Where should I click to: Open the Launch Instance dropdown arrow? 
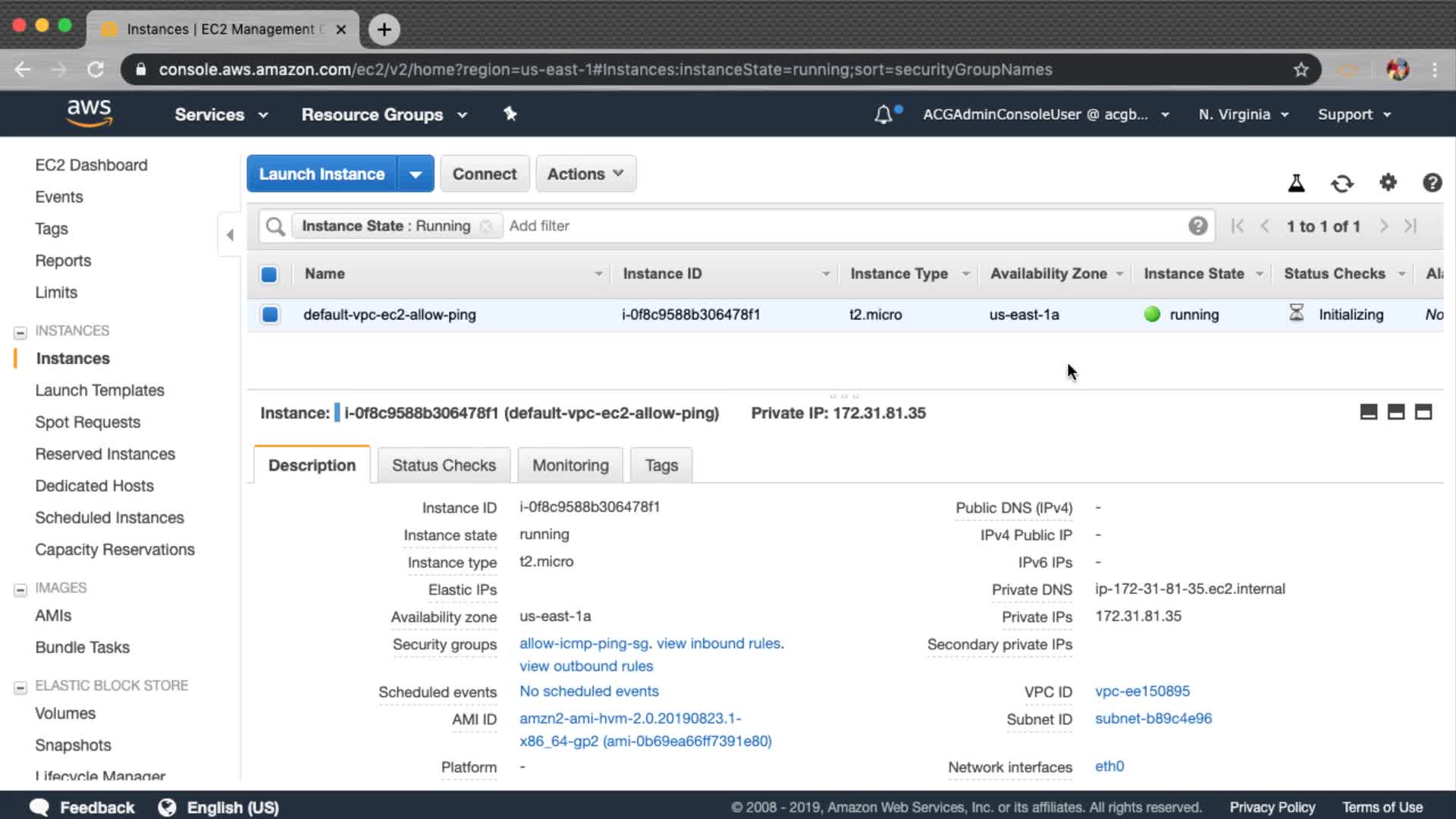click(416, 174)
